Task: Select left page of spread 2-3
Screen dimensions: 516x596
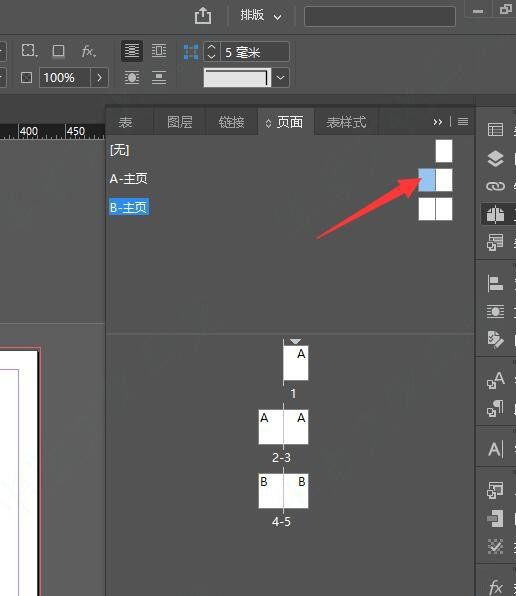Action: 271,427
